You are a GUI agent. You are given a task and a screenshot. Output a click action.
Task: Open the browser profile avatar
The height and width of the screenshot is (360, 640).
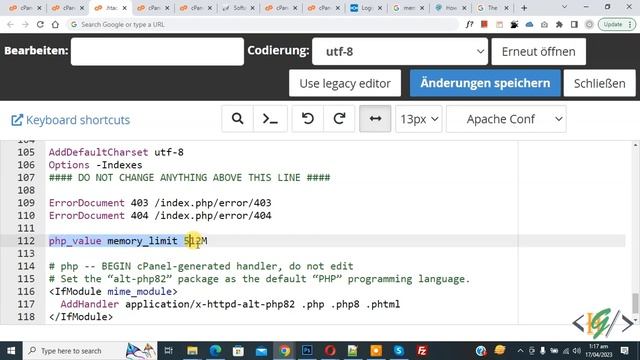click(x=589, y=24)
